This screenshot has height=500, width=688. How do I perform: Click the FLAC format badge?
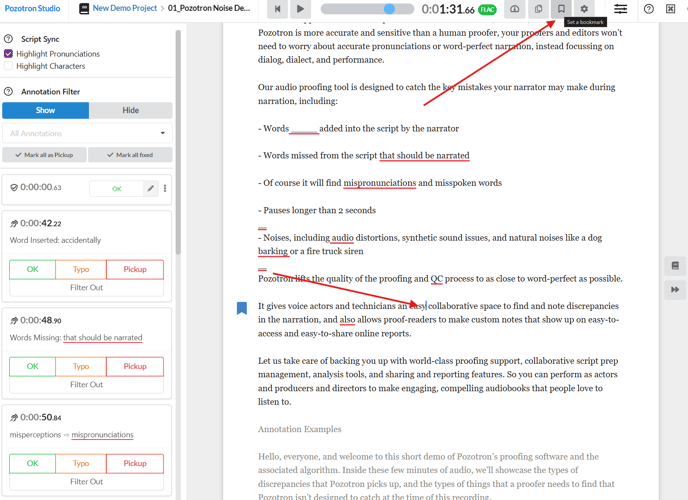click(x=487, y=9)
